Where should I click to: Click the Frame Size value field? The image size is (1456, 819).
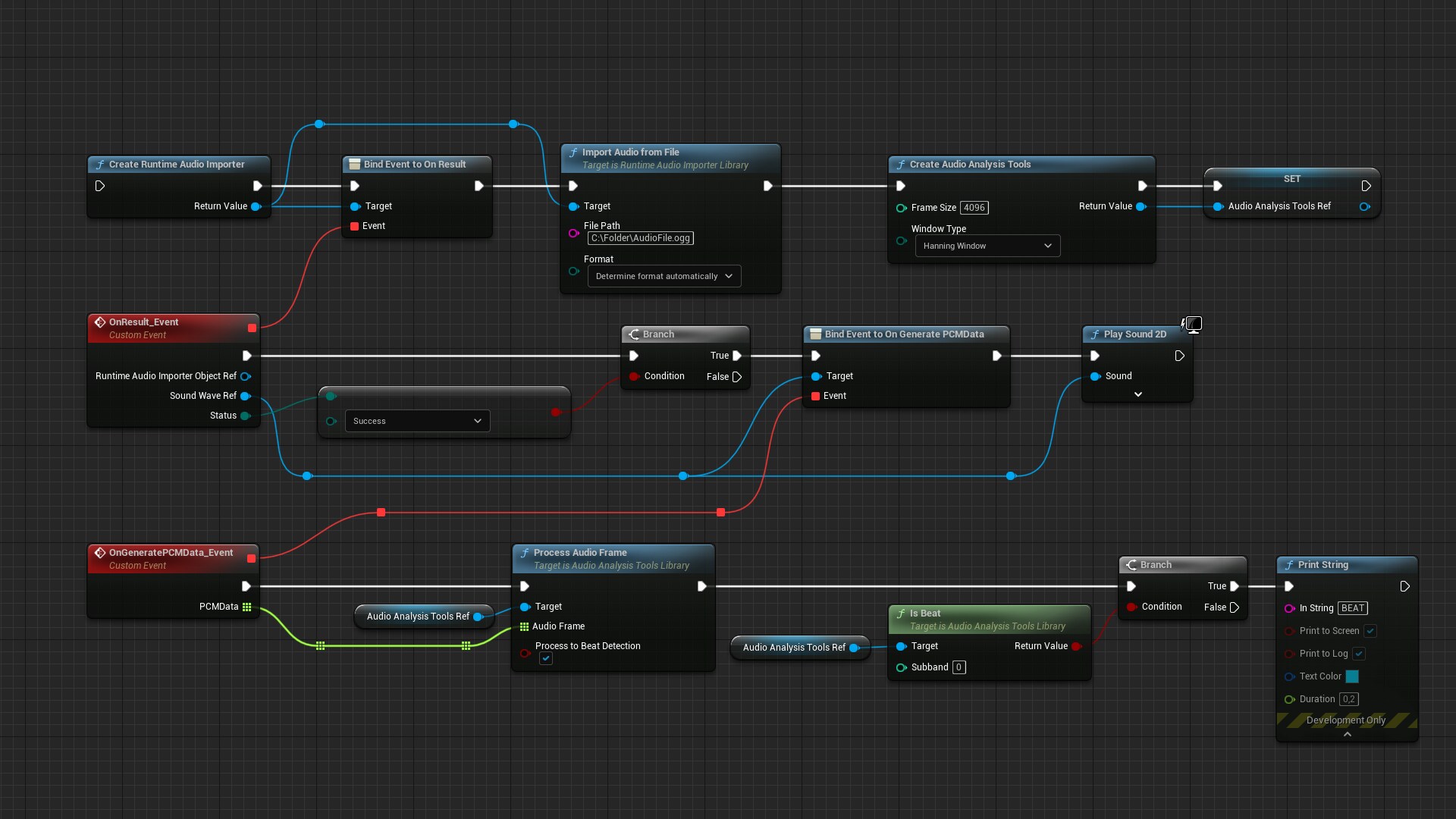coord(974,208)
